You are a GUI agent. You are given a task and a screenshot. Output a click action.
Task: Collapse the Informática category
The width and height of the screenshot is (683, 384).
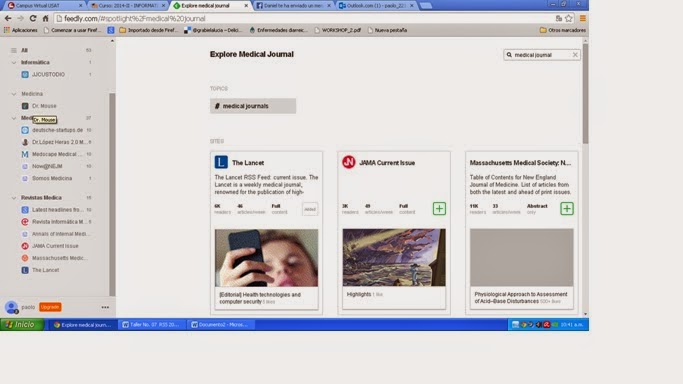point(14,62)
